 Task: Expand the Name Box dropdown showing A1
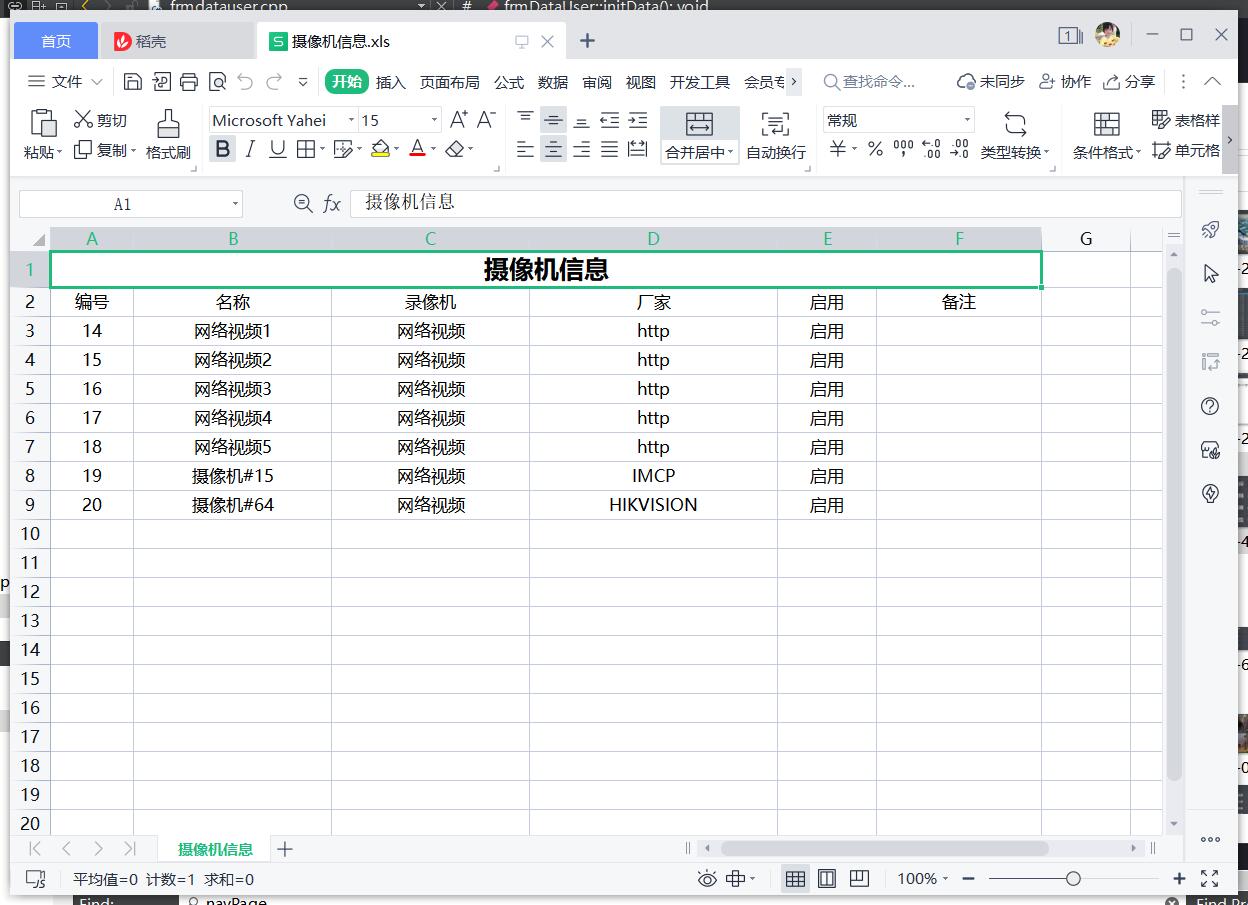click(235, 204)
